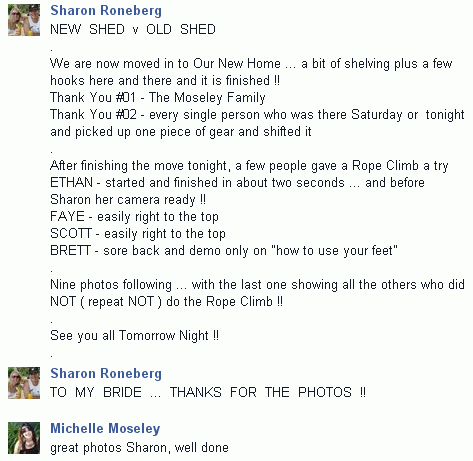Select the After finishing the move tonight line
The image size is (473, 461).
click(249, 166)
